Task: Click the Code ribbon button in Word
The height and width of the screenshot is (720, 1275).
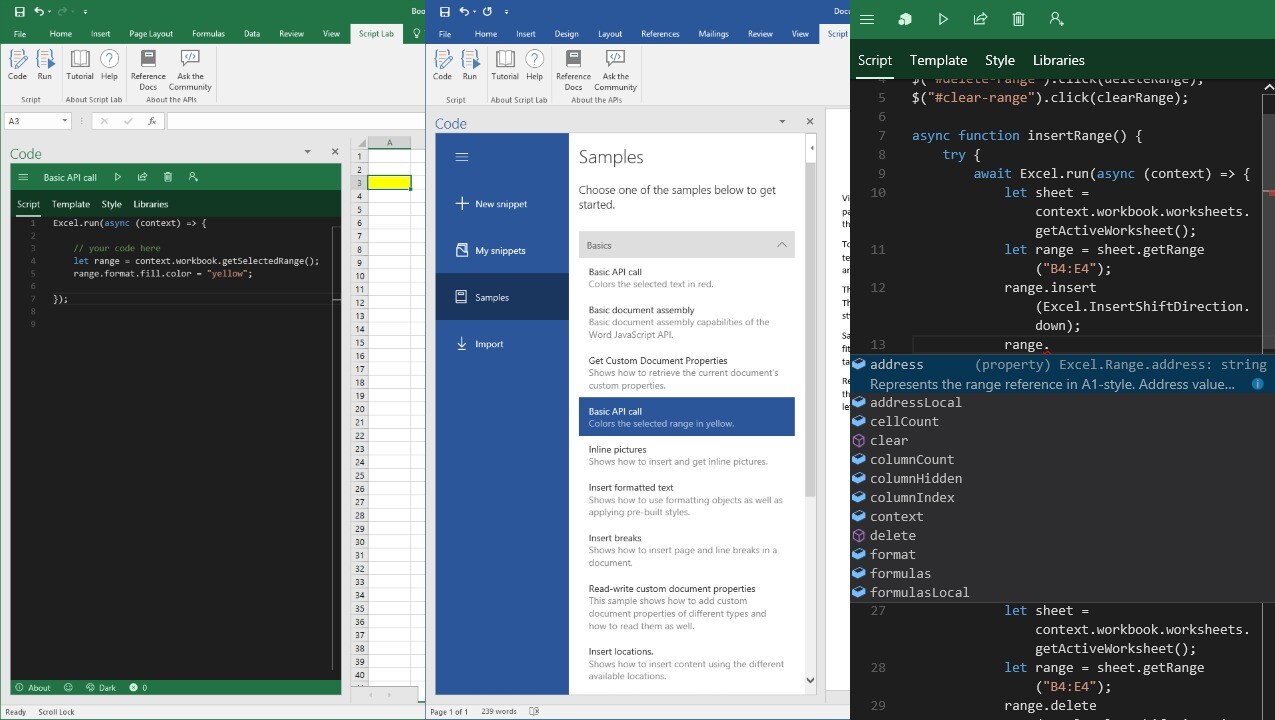Action: (442, 65)
